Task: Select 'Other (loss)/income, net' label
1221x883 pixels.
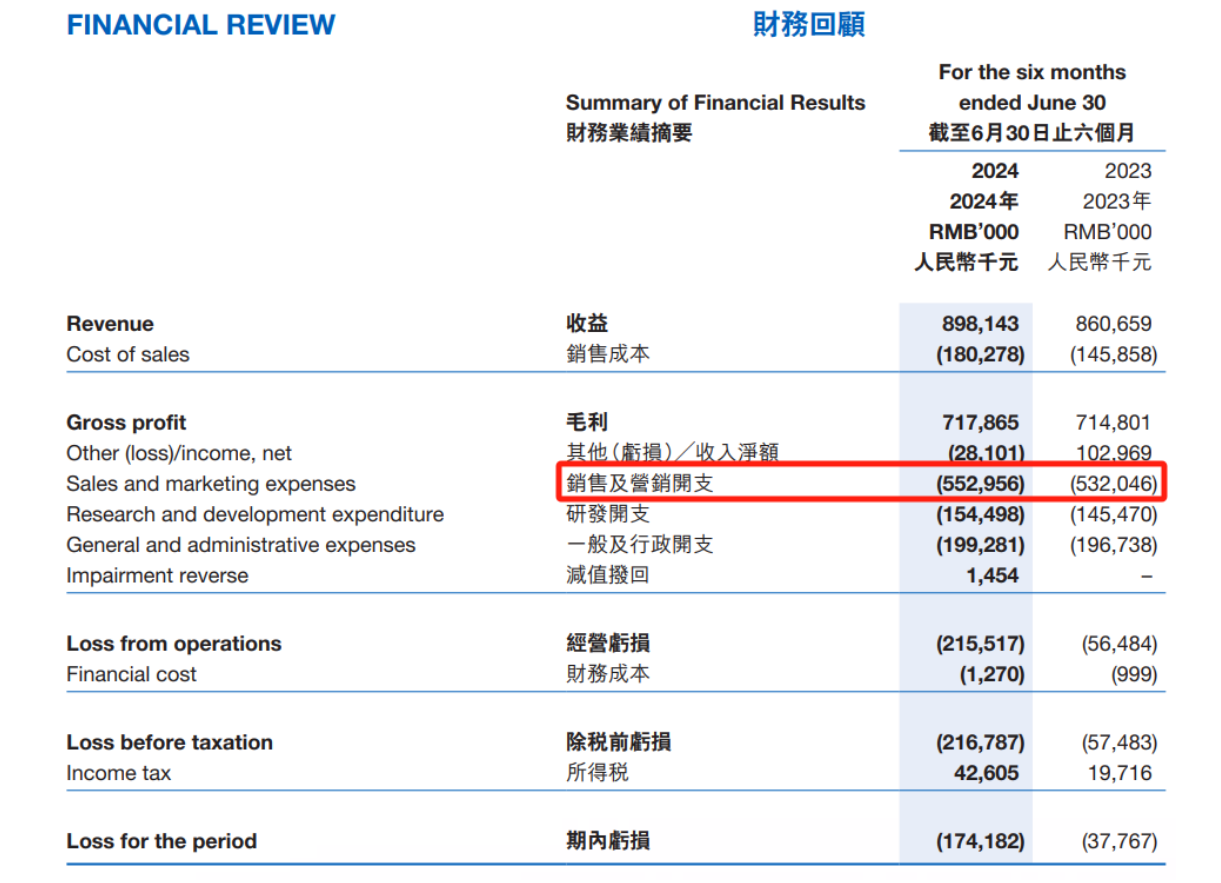Action: [179, 453]
